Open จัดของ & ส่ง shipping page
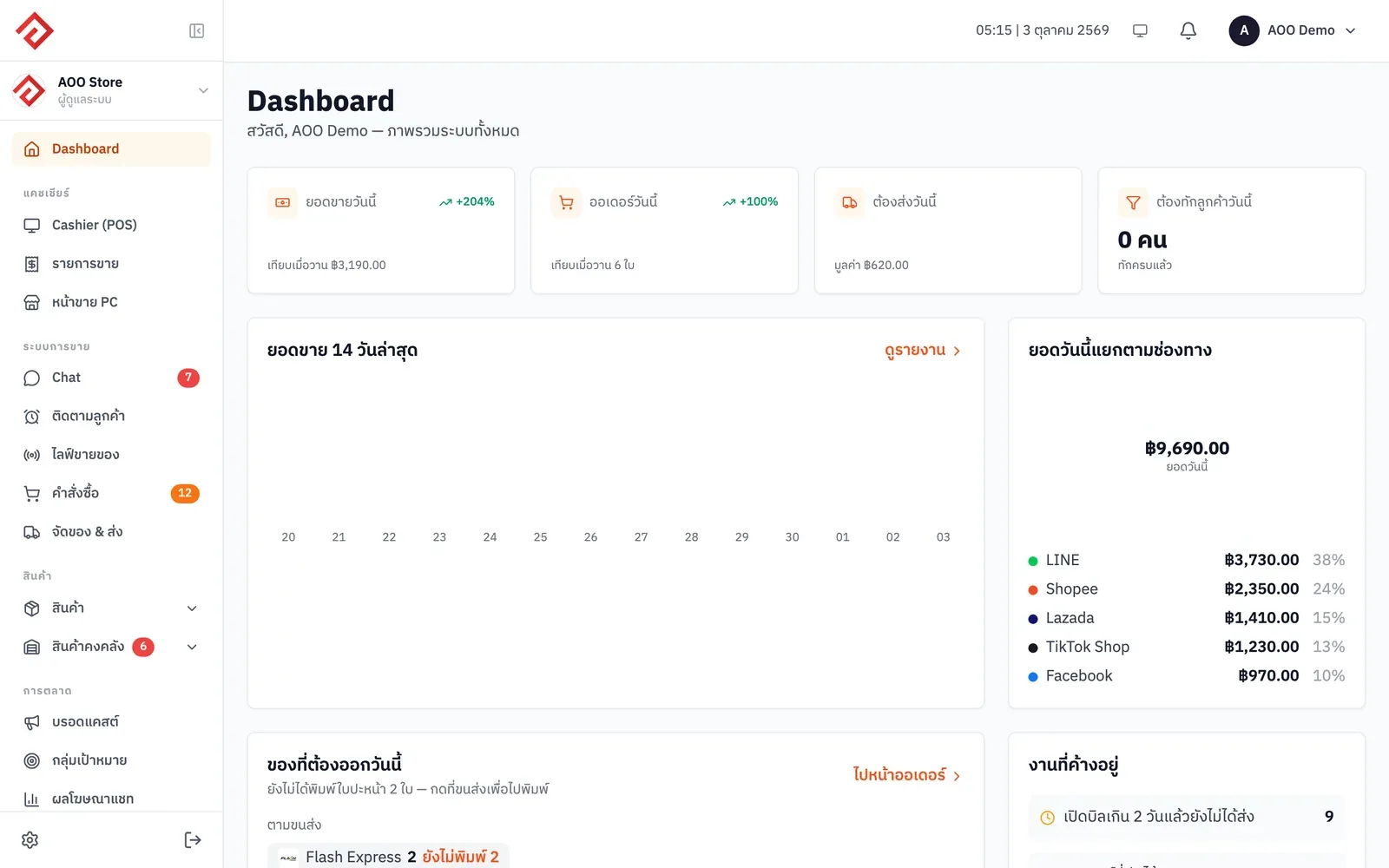Viewport: 1389px width, 868px height. 111,532
